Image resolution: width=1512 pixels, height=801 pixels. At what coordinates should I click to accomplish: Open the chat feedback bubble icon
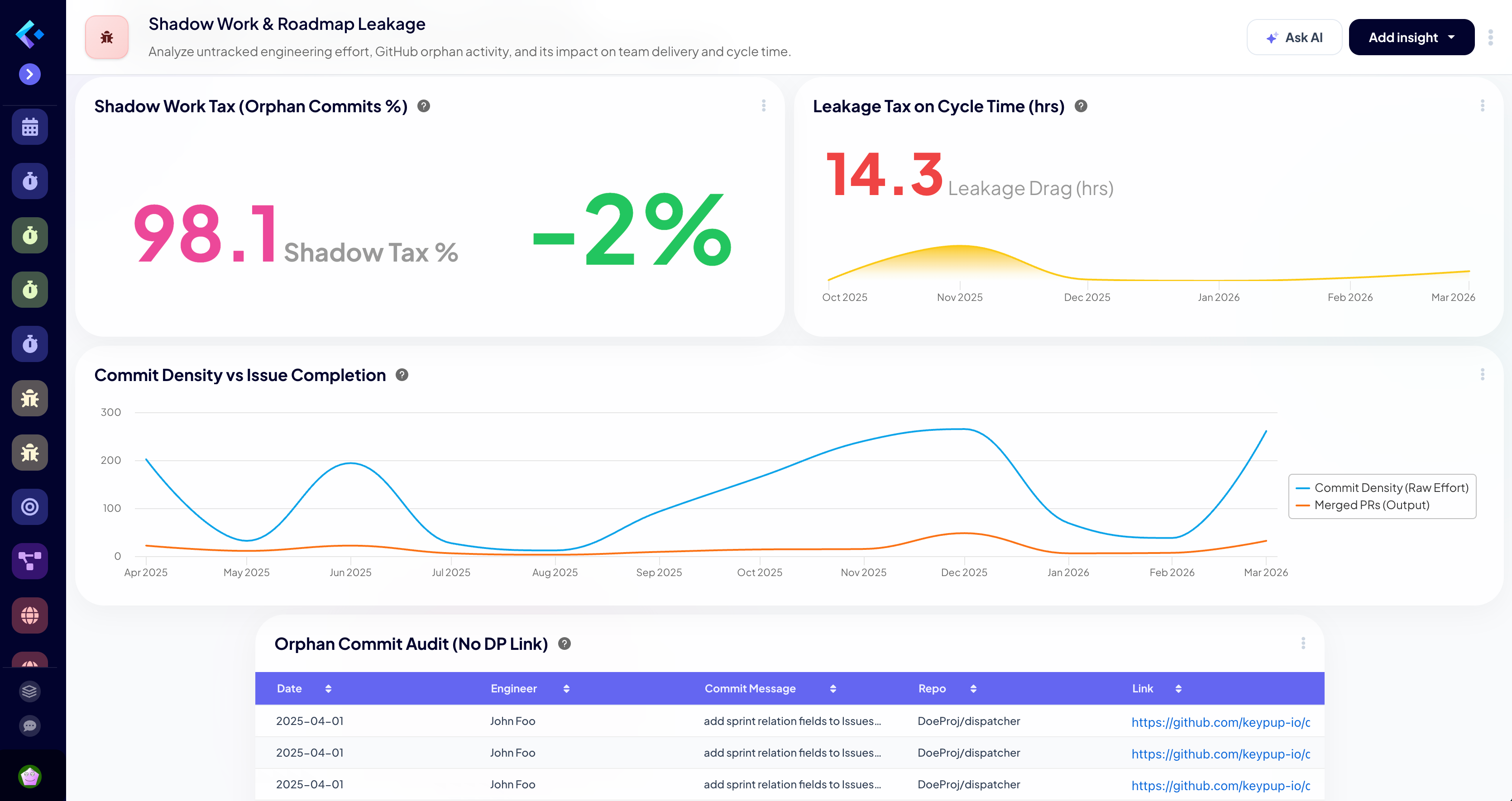tap(29, 726)
